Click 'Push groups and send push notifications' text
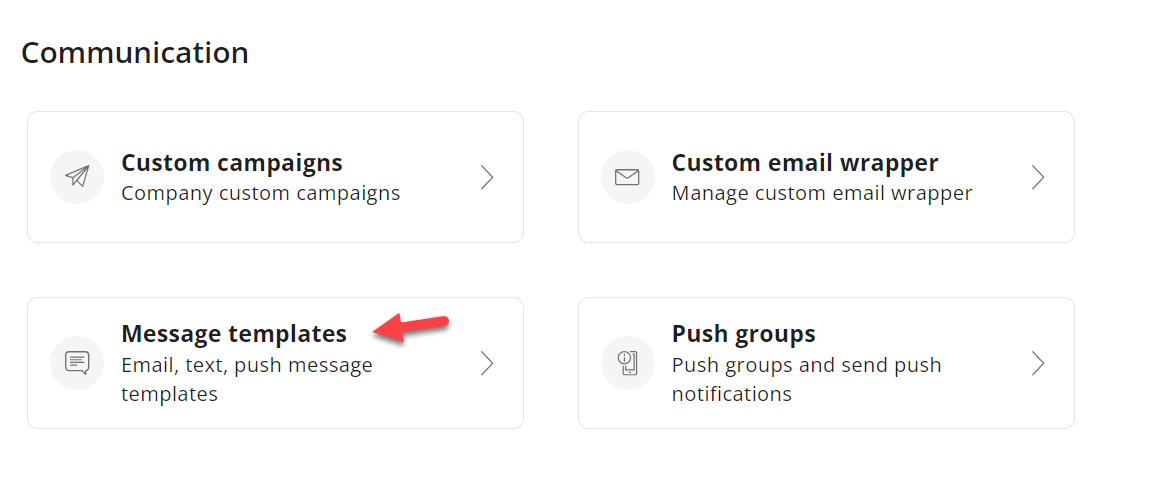The height and width of the screenshot is (487, 1159). point(806,379)
